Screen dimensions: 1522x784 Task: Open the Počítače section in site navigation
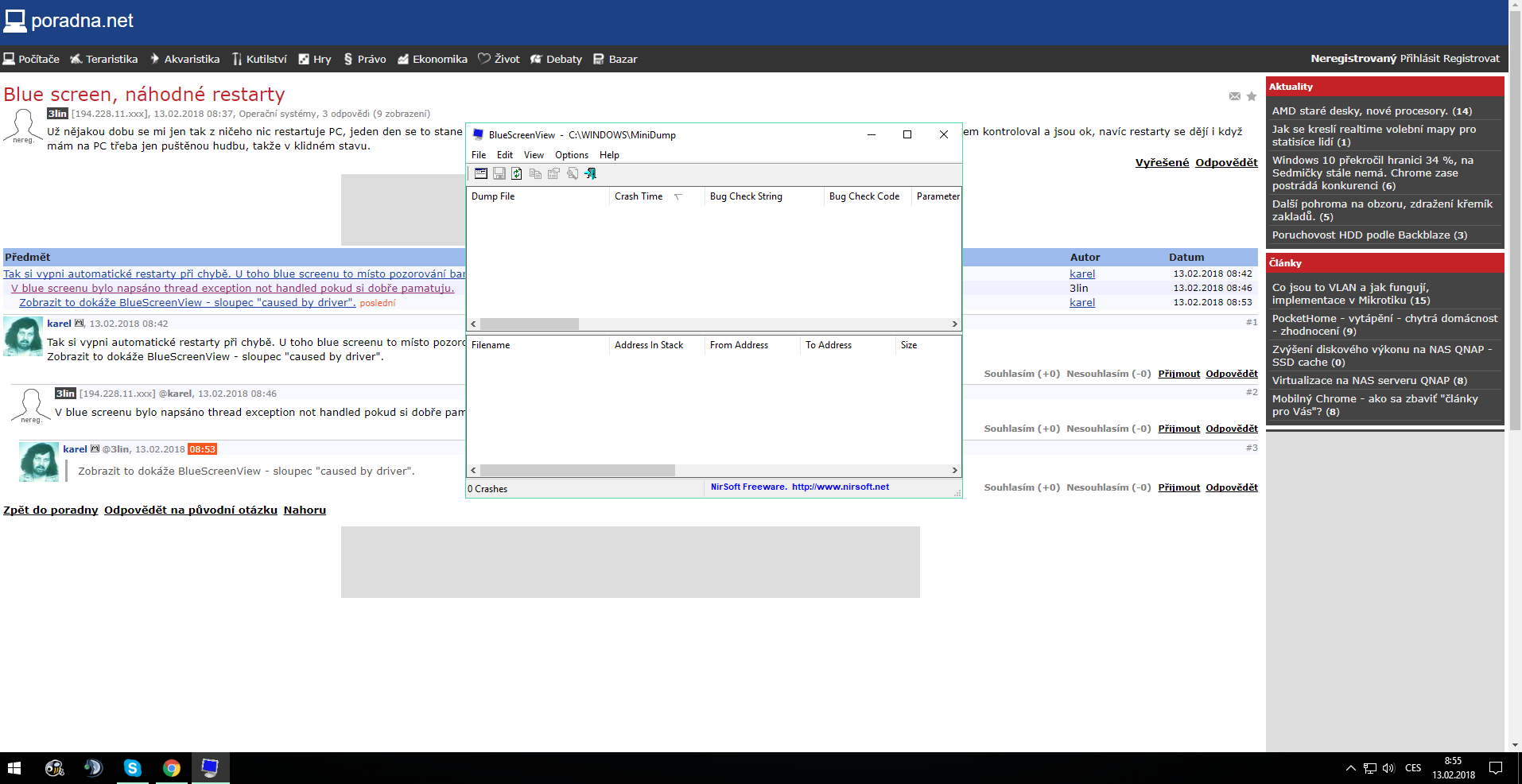point(31,59)
